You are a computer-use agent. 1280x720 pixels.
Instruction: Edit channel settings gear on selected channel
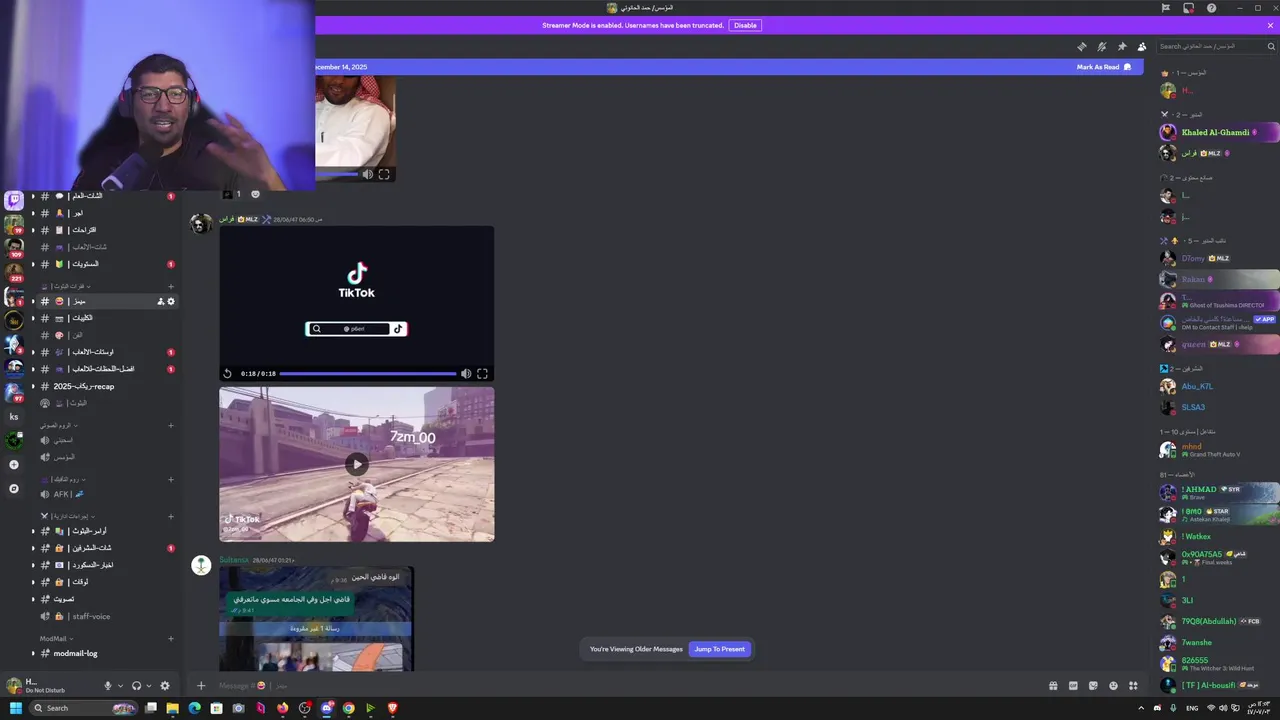click(x=171, y=301)
